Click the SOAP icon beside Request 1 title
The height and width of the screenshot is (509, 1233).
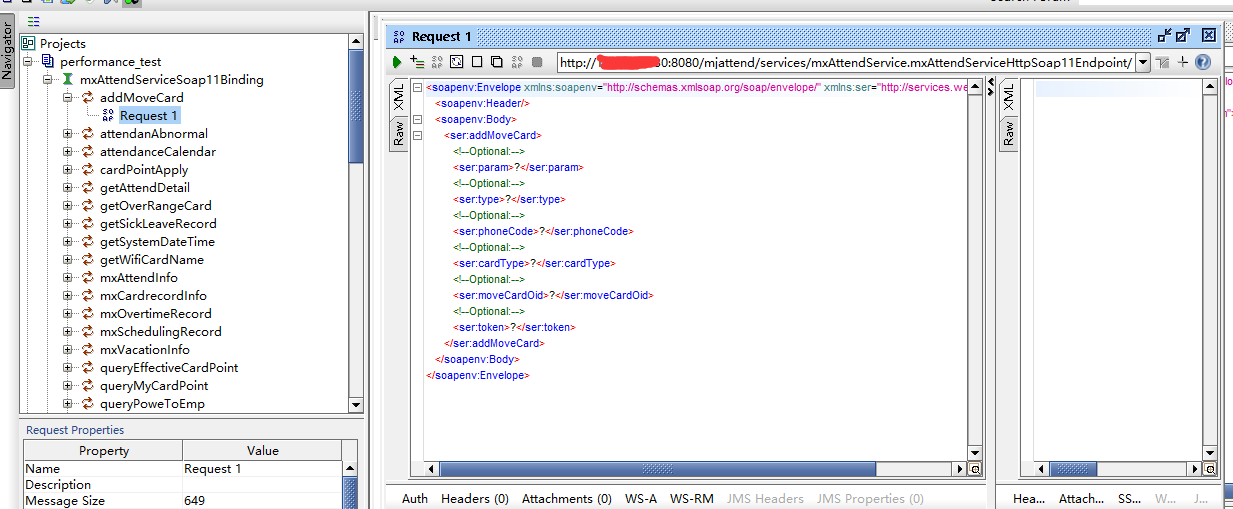coord(399,36)
